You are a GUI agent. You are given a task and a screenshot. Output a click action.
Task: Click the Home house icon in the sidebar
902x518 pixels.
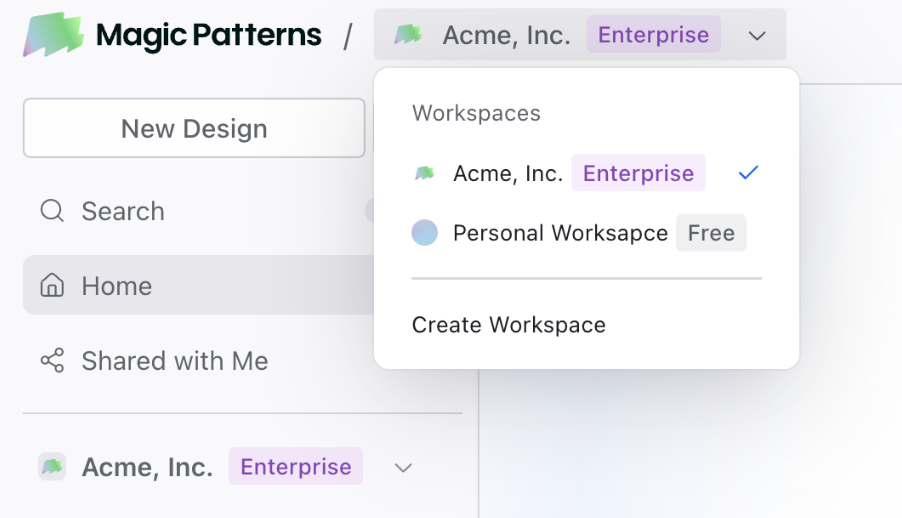(x=51, y=286)
